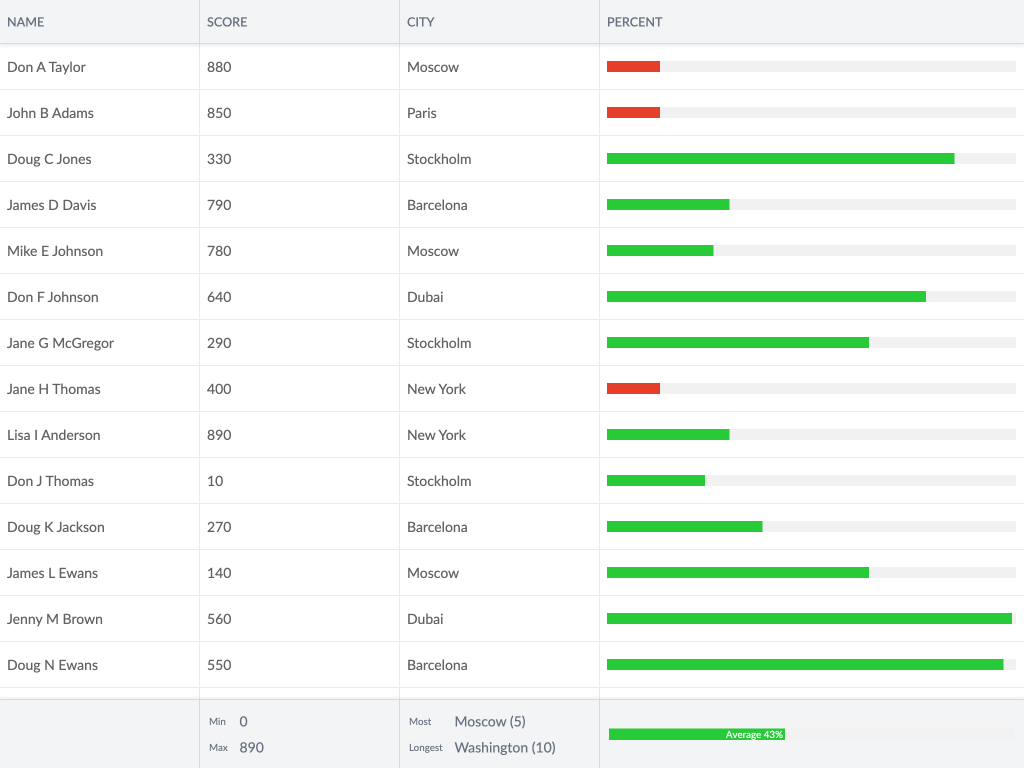
Task: Click the score value 790
Action: [x=219, y=205]
